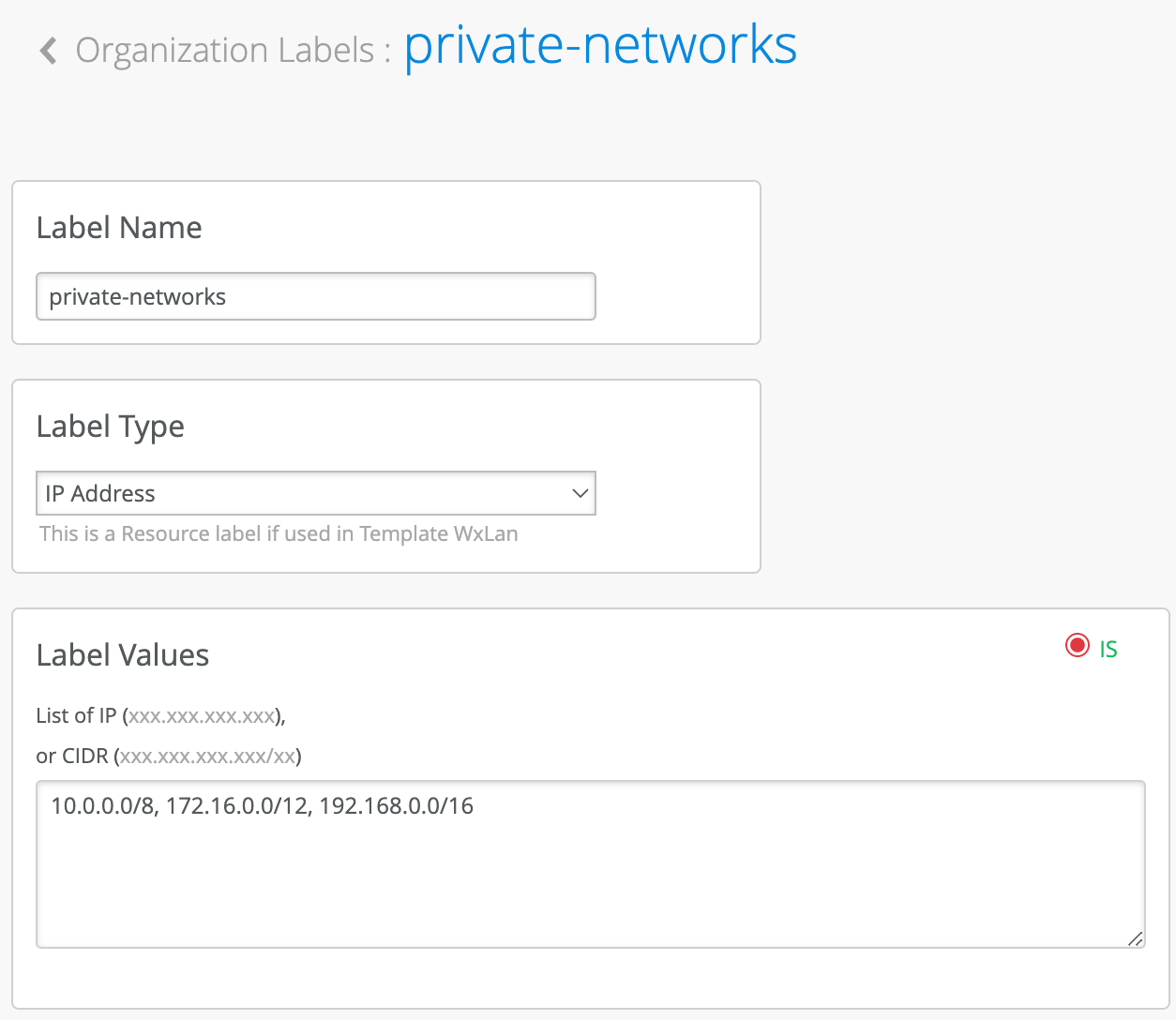This screenshot has height=1020, width=1176.
Task: Click the private-networks page title
Action: [x=600, y=45]
